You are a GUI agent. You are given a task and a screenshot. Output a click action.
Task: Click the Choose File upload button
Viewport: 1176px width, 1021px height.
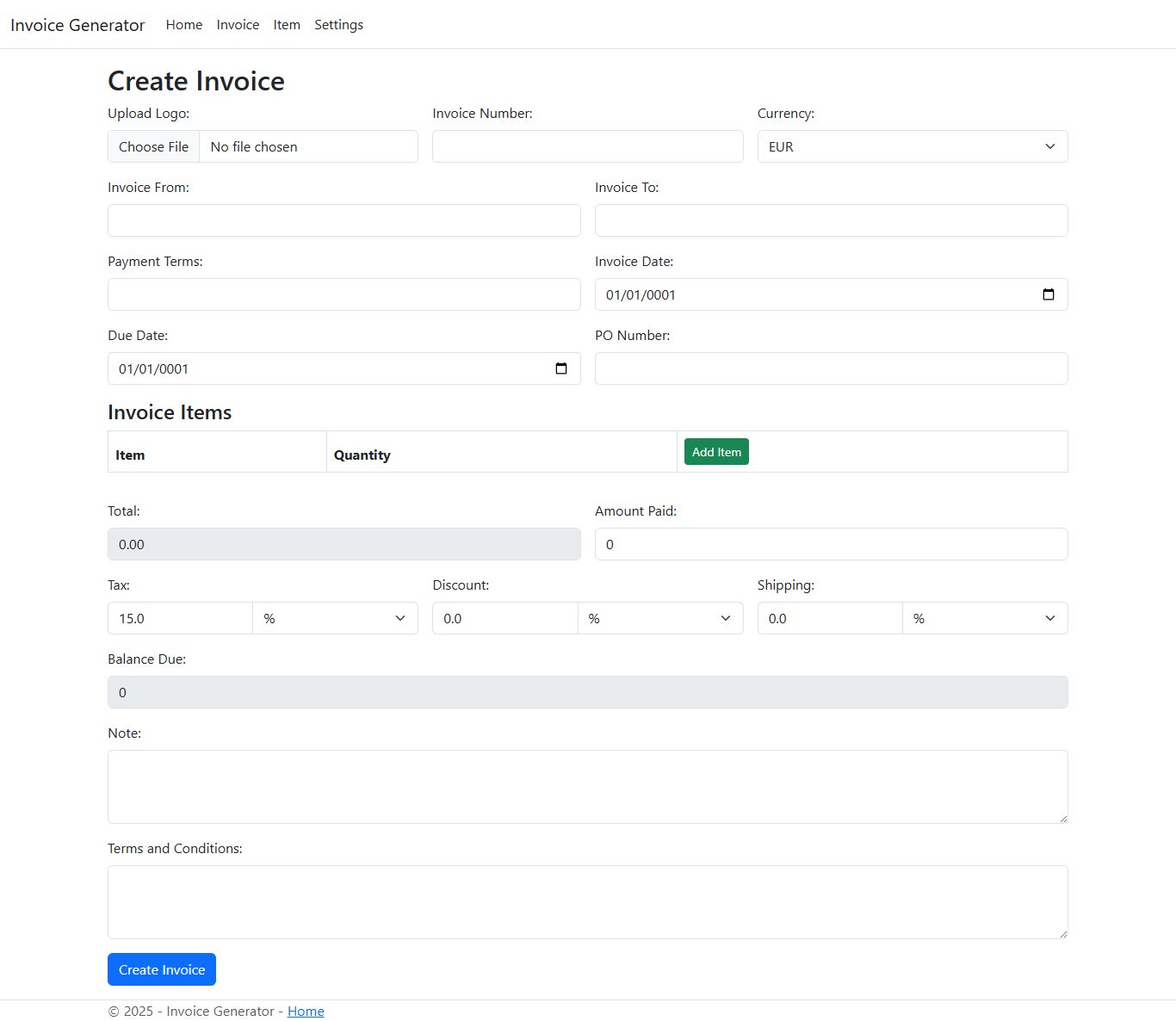point(154,146)
